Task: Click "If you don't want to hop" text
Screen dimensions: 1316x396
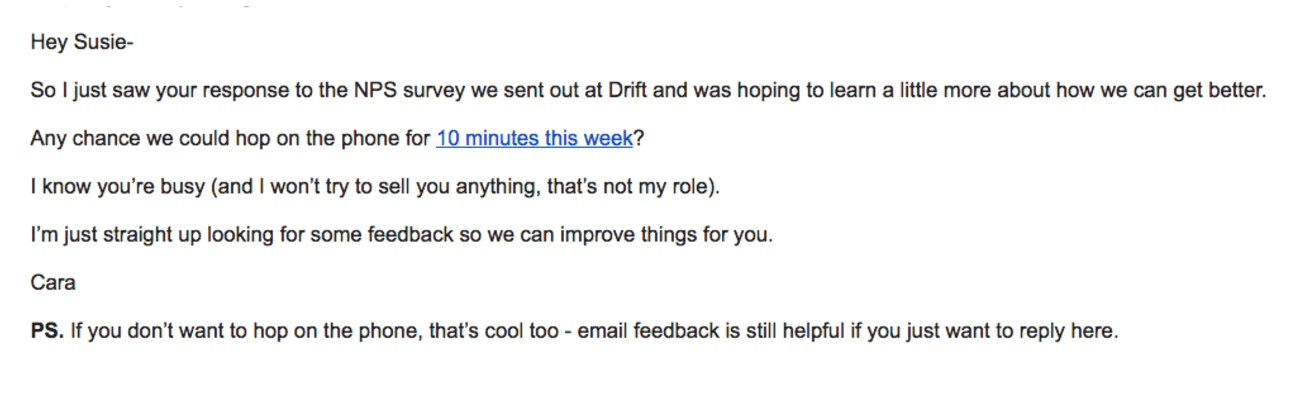Action: (176, 331)
